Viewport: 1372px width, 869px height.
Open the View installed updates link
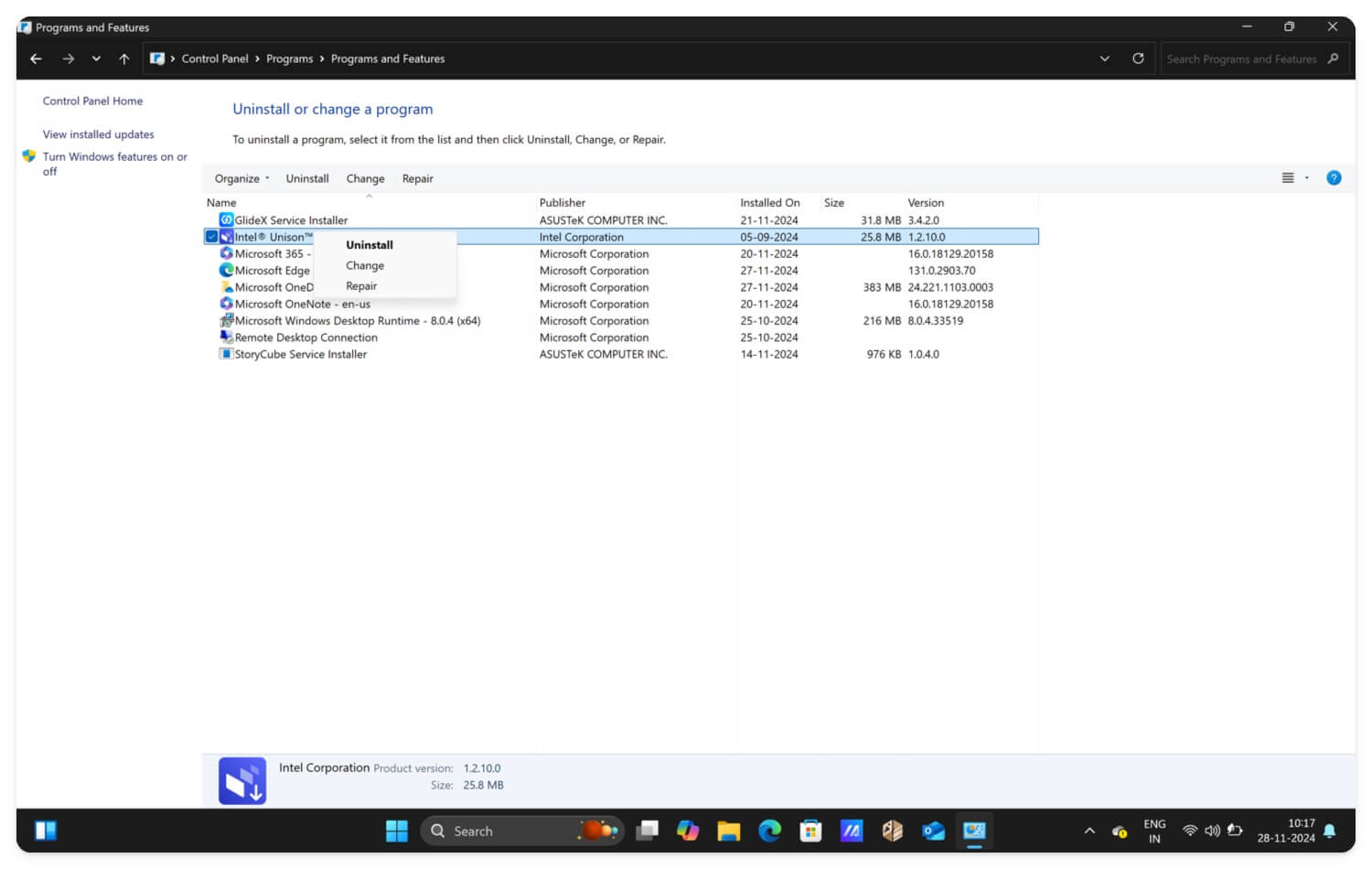[x=98, y=134]
